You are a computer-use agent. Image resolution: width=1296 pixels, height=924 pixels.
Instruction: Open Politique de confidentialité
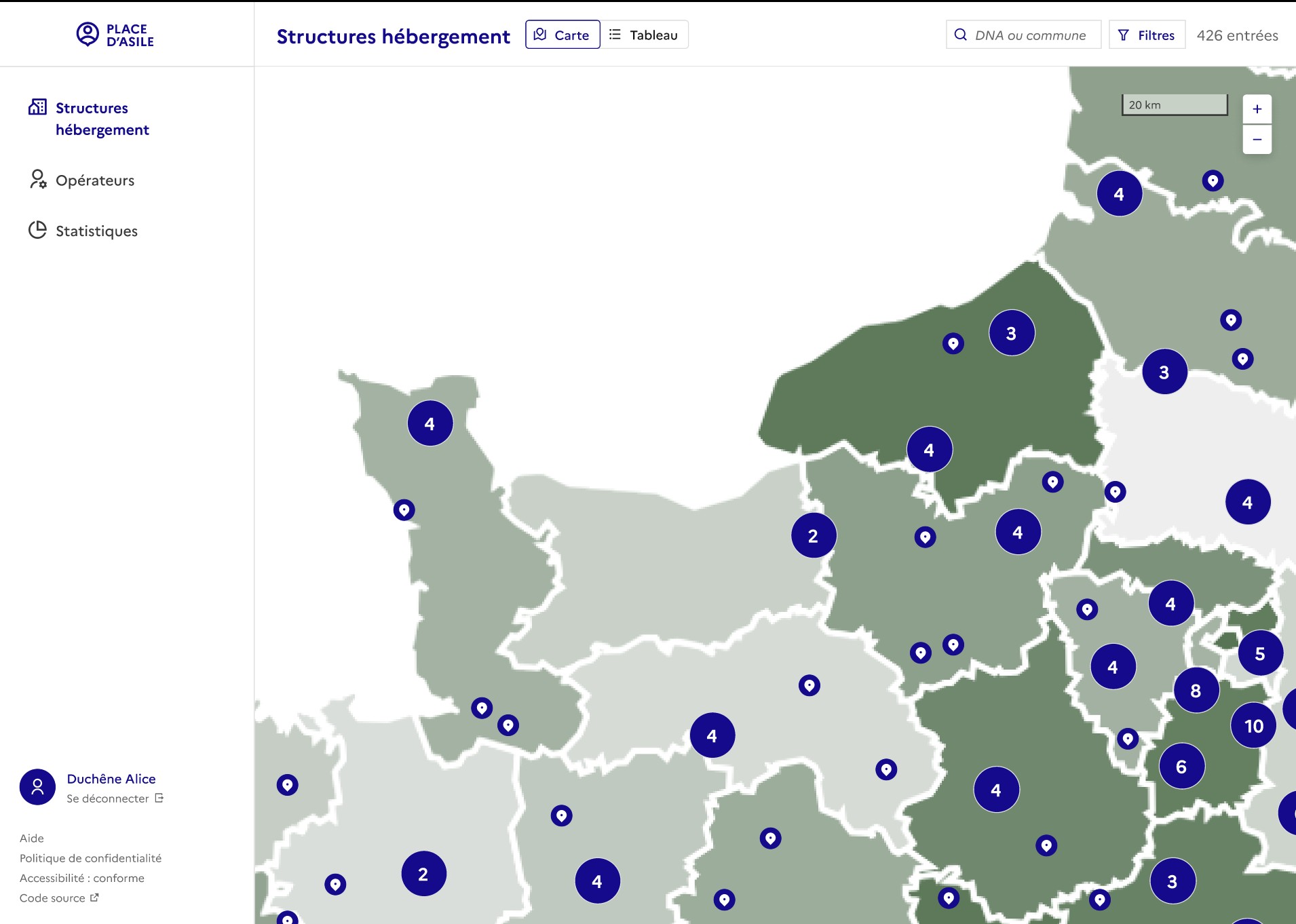coord(90,858)
